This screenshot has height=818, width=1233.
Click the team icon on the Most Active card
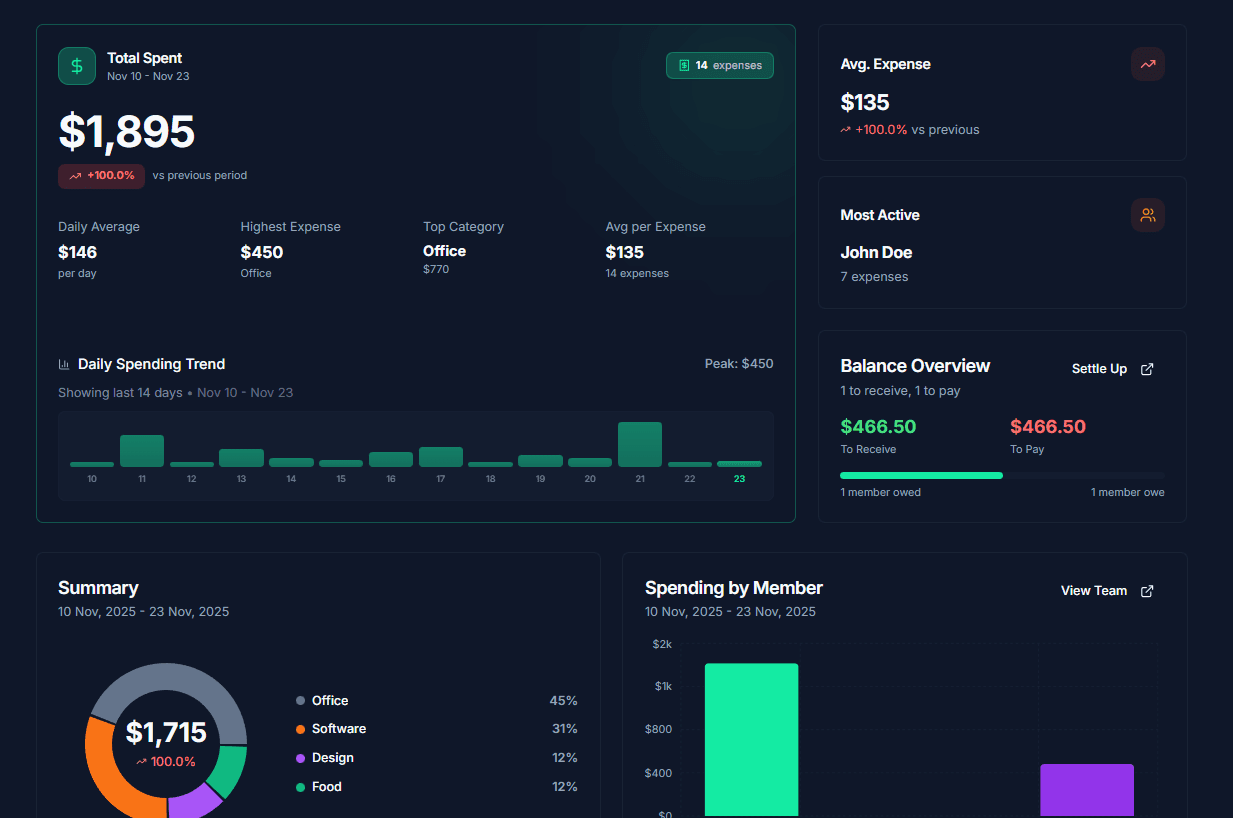(1147, 214)
